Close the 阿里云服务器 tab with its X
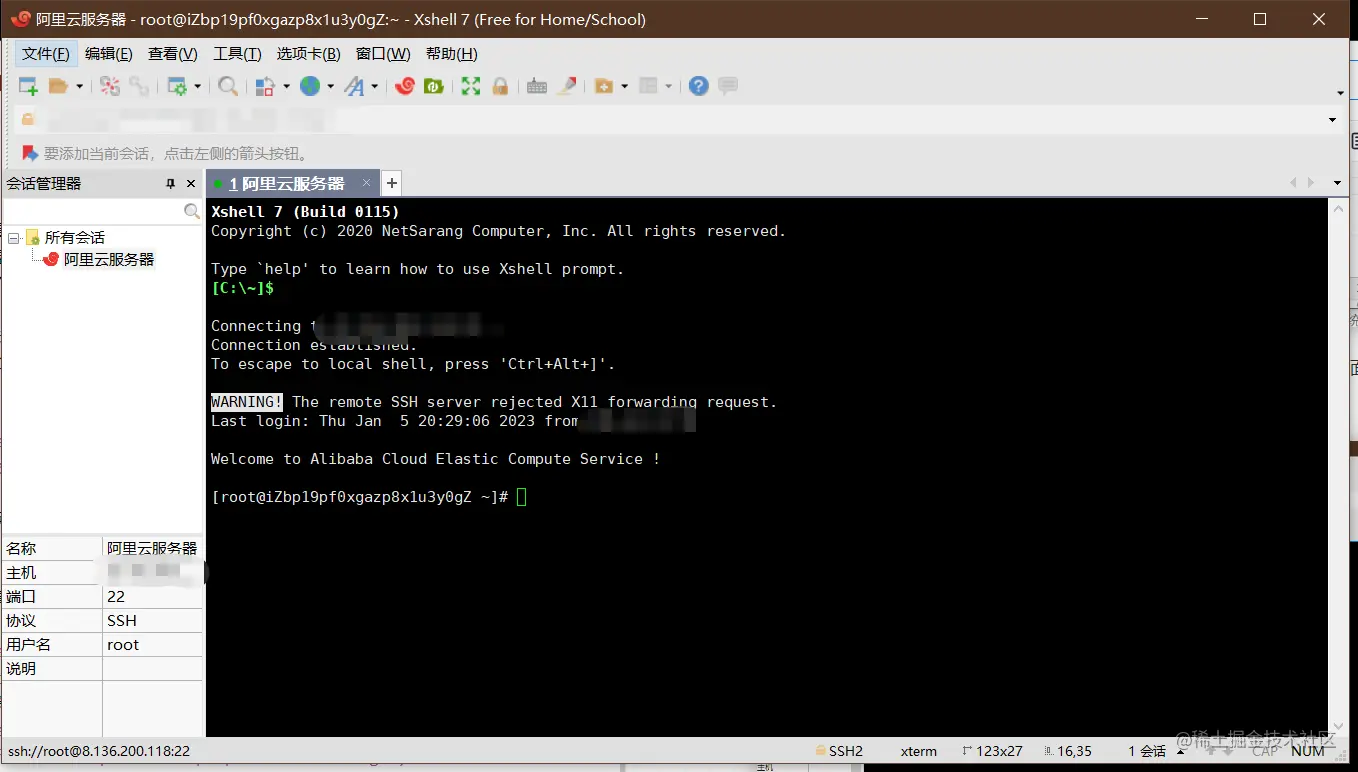This screenshot has height=772, width=1358. [x=366, y=183]
